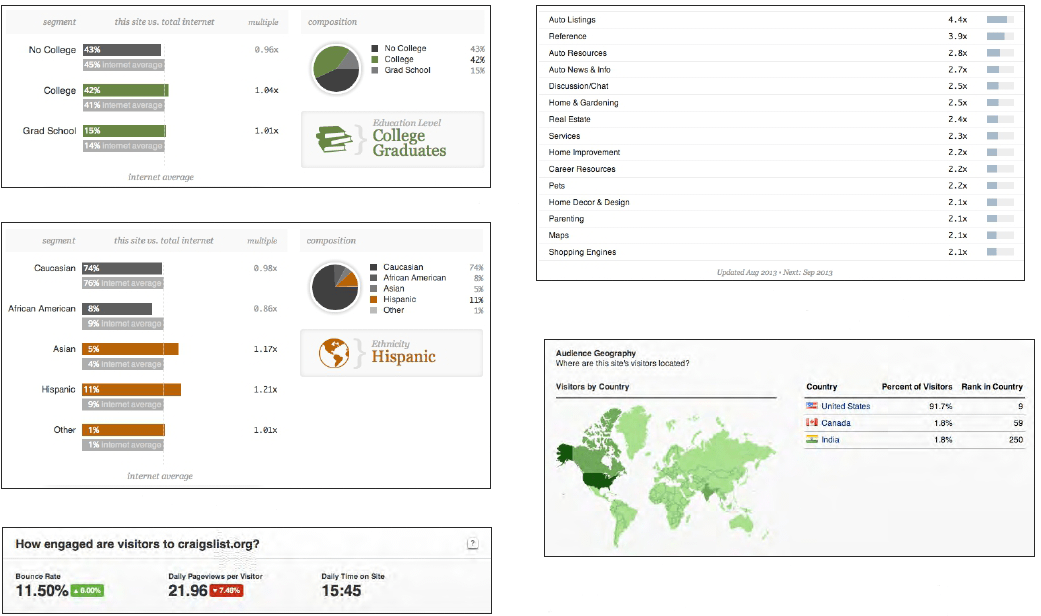
Task: Click the No College 43% segment bar
Action: pyautogui.click(x=121, y=50)
